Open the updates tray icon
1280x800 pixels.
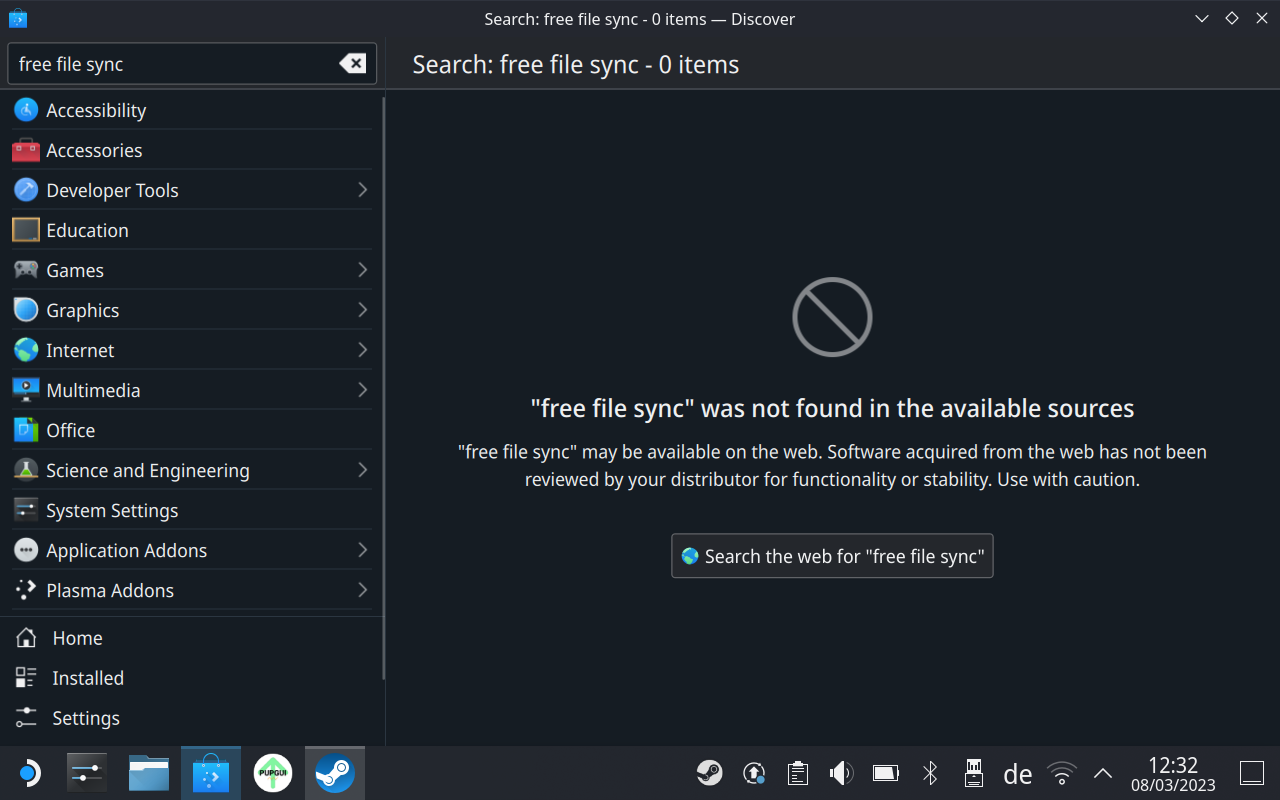coord(754,773)
